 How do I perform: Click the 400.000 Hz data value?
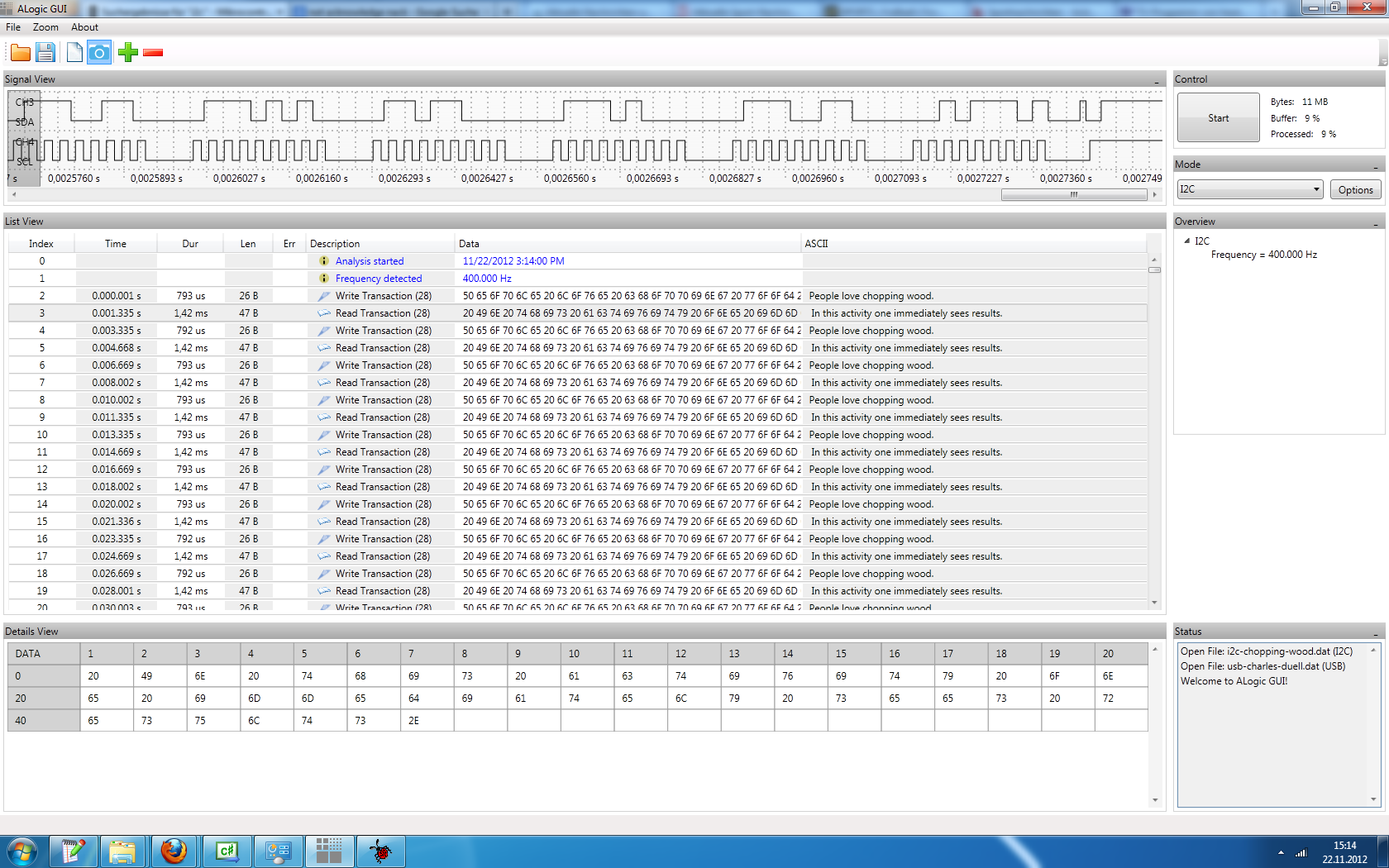tap(487, 279)
